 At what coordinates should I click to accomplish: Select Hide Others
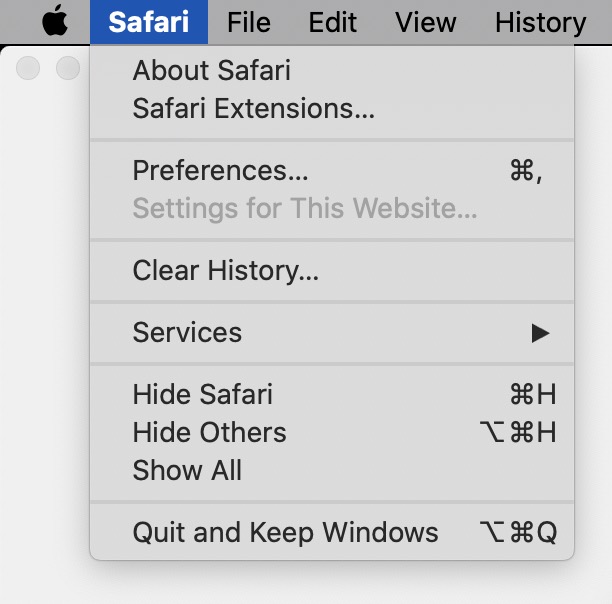pos(209,433)
